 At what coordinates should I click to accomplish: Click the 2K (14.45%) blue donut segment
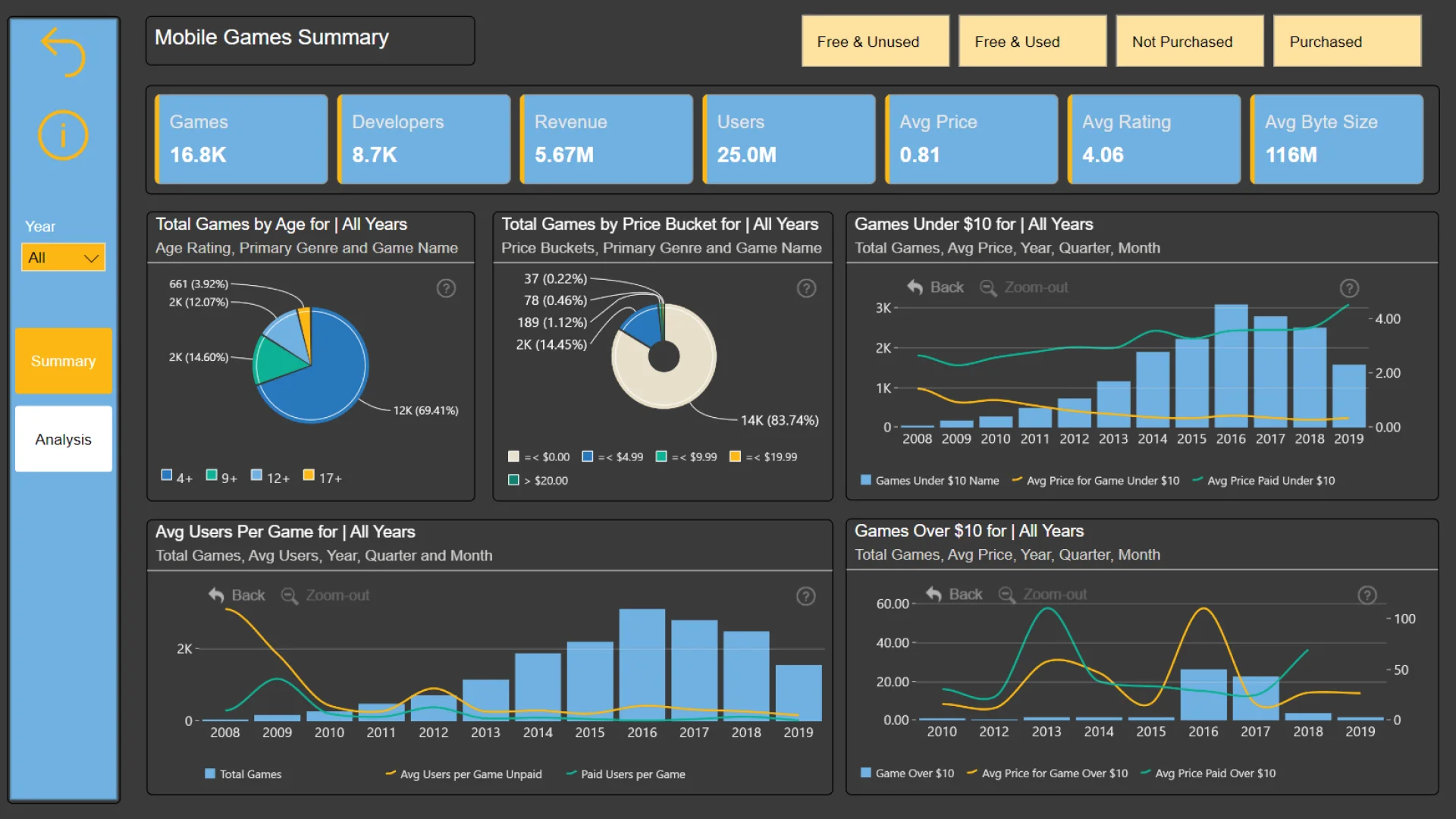pyautogui.click(x=643, y=326)
